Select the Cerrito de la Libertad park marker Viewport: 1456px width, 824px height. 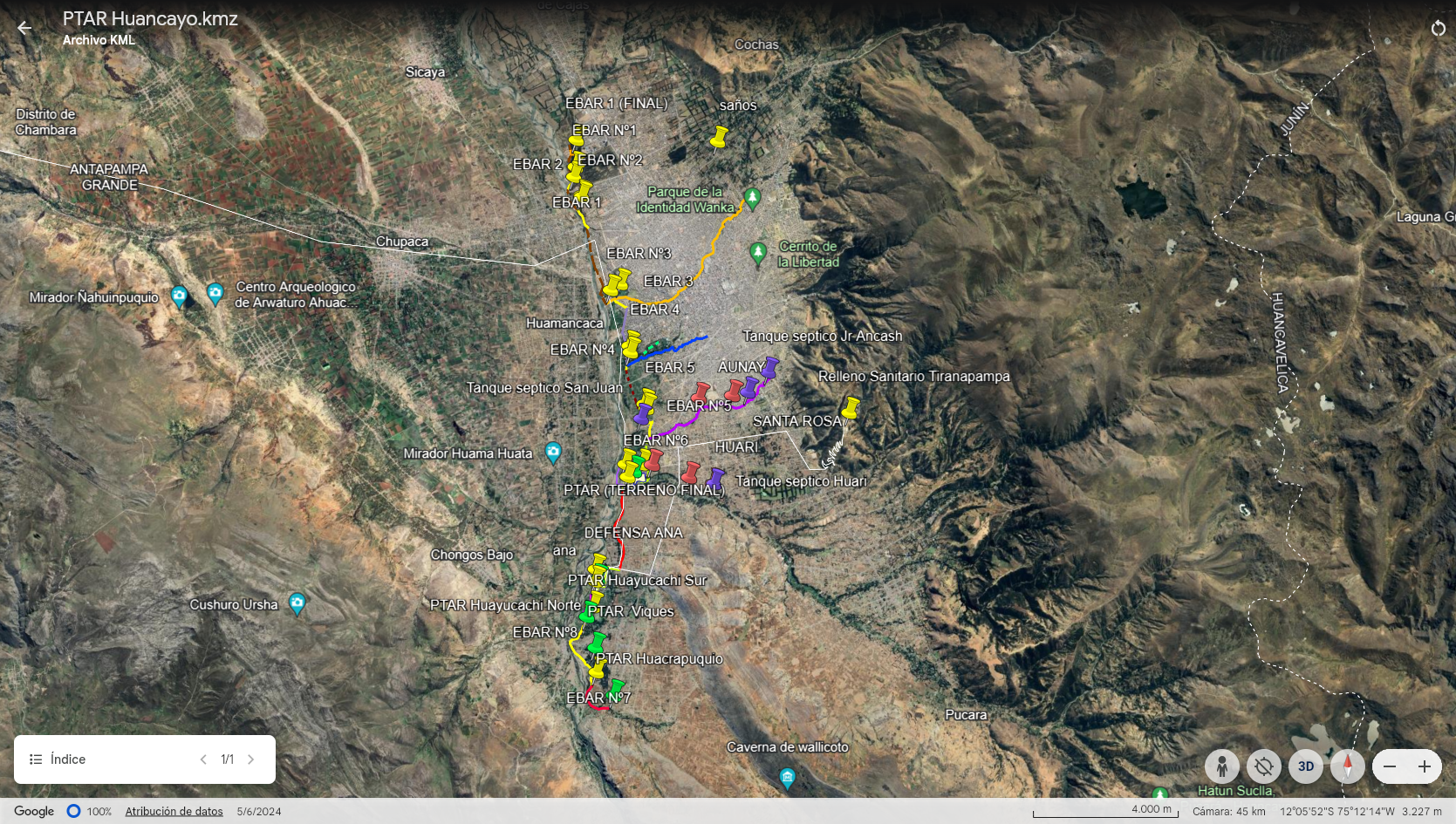click(758, 253)
